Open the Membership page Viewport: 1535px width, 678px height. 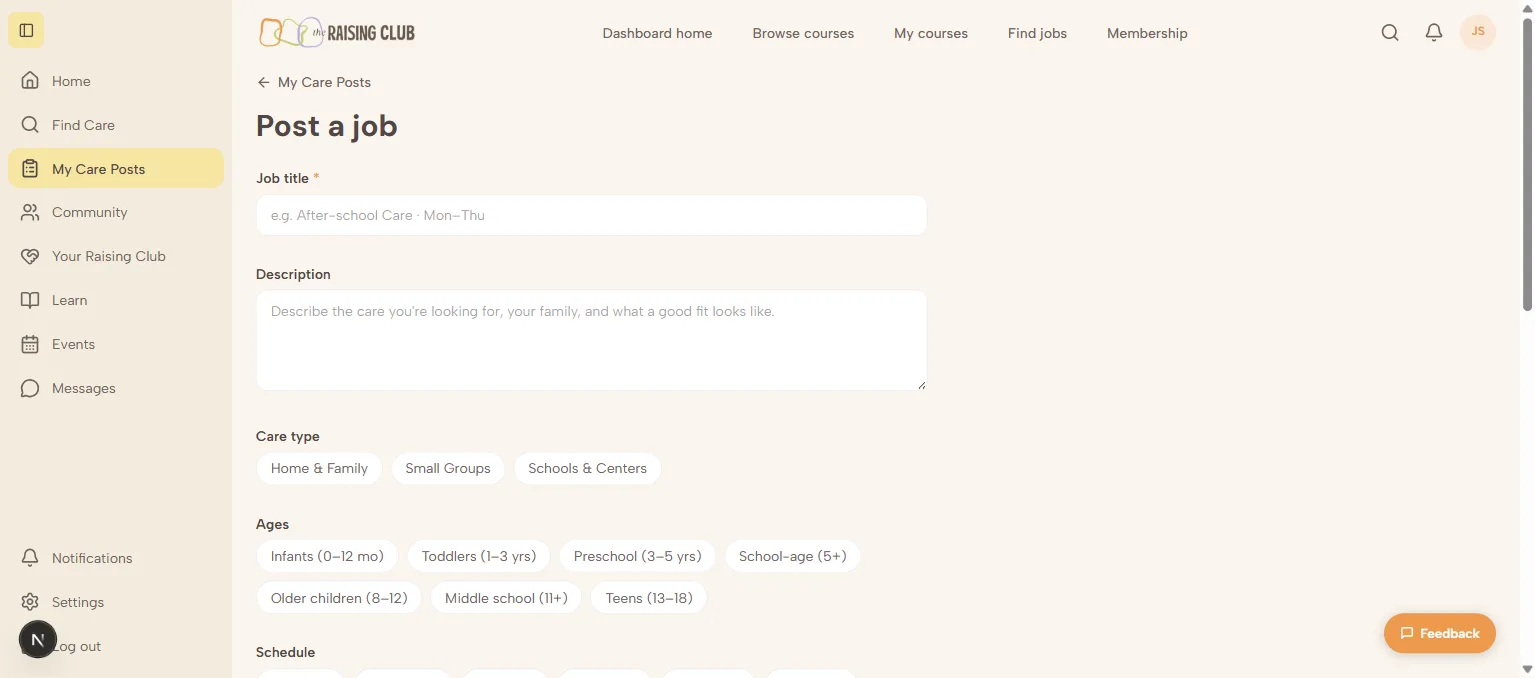(x=1147, y=33)
